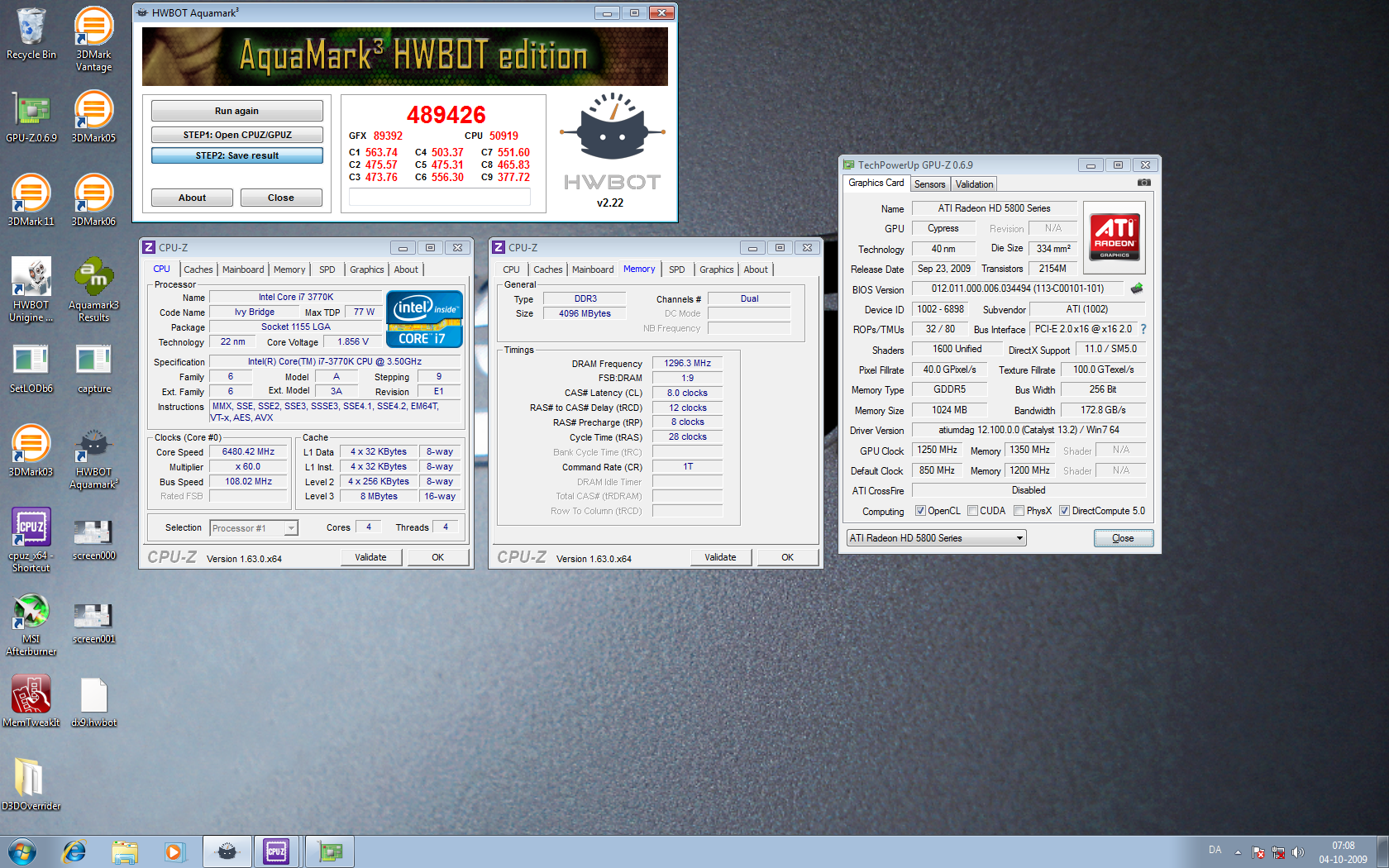The image size is (1389, 868).
Task: Click GPU-Z screenshot camera icon
Action: (x=1144, y=183)
